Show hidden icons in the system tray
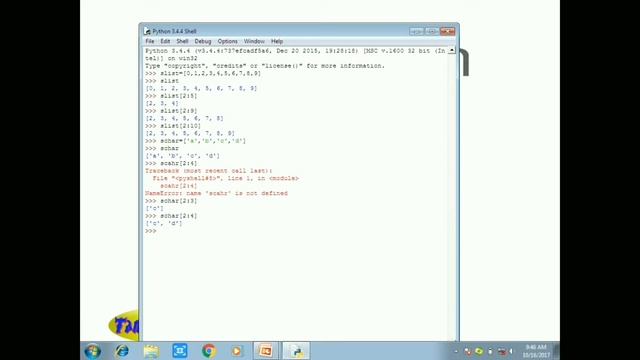Image resolution: width=640 pixels, height=360 pixels. pyautogui.click(x=456, y=351)
